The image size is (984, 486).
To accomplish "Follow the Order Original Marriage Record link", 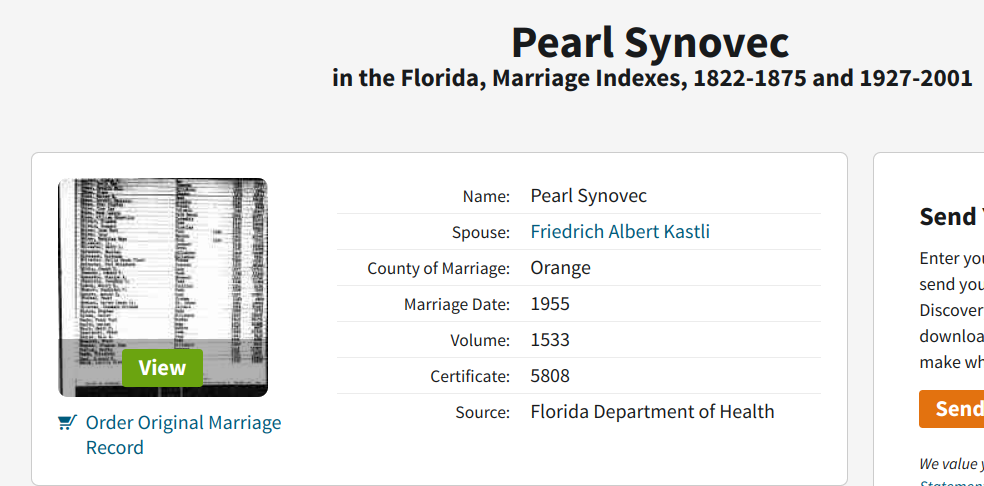I will click(x=183, y=435).
